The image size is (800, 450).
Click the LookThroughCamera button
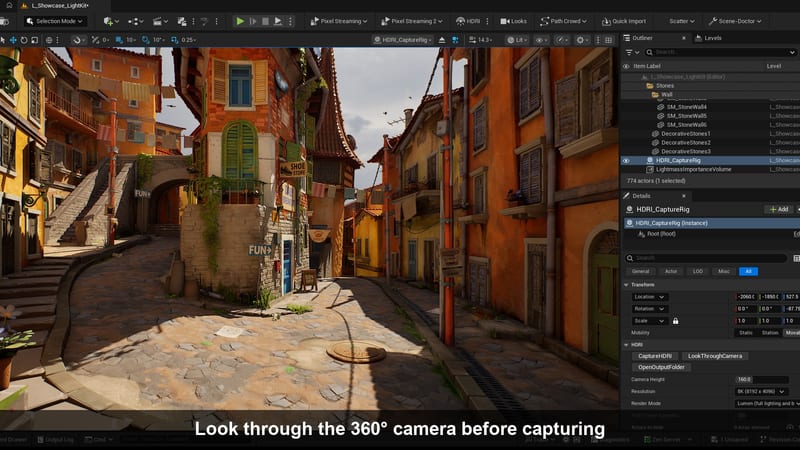coord(715,356)
